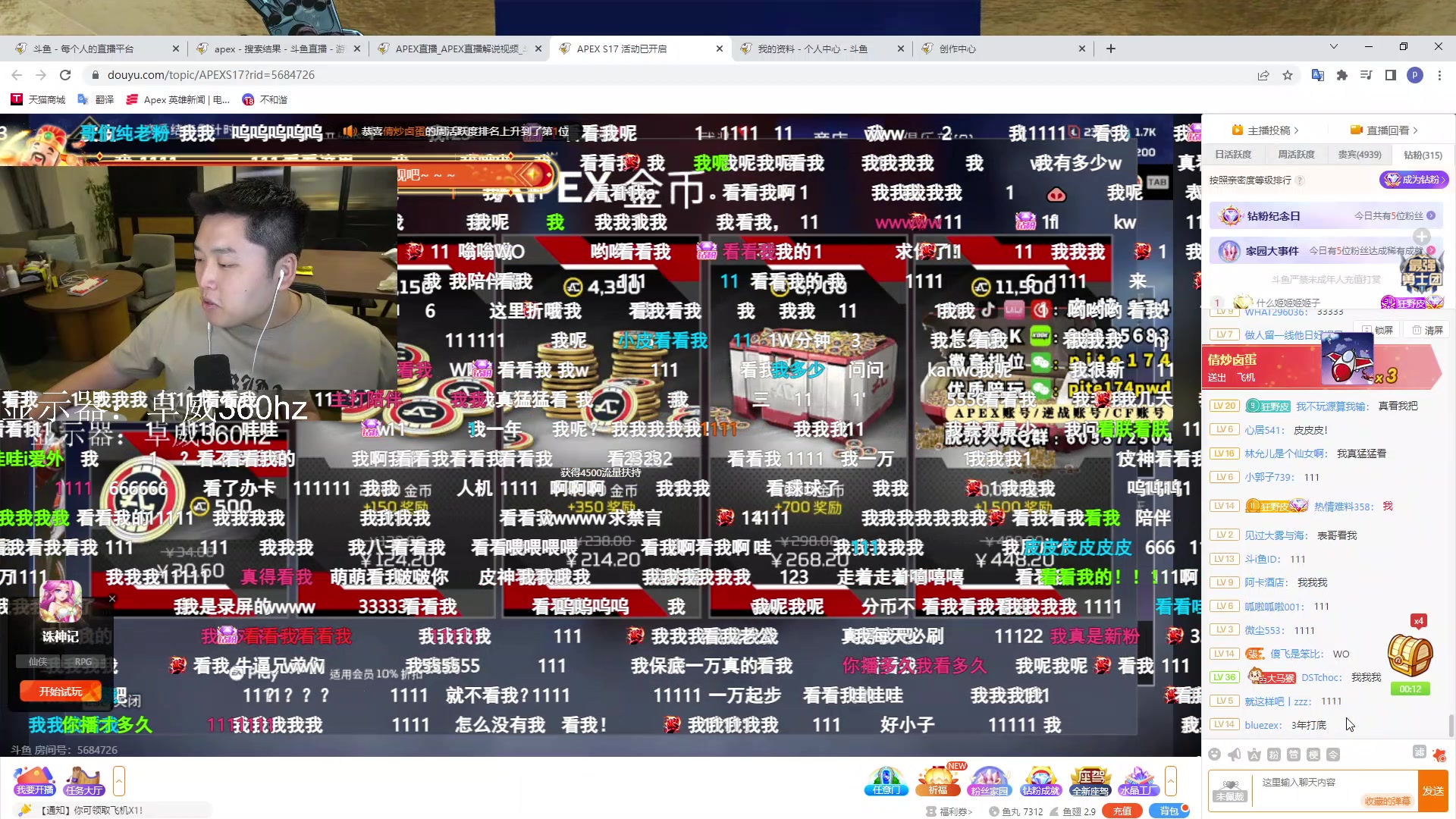
Task: Click the chat input field
Action: [1335, 790]
